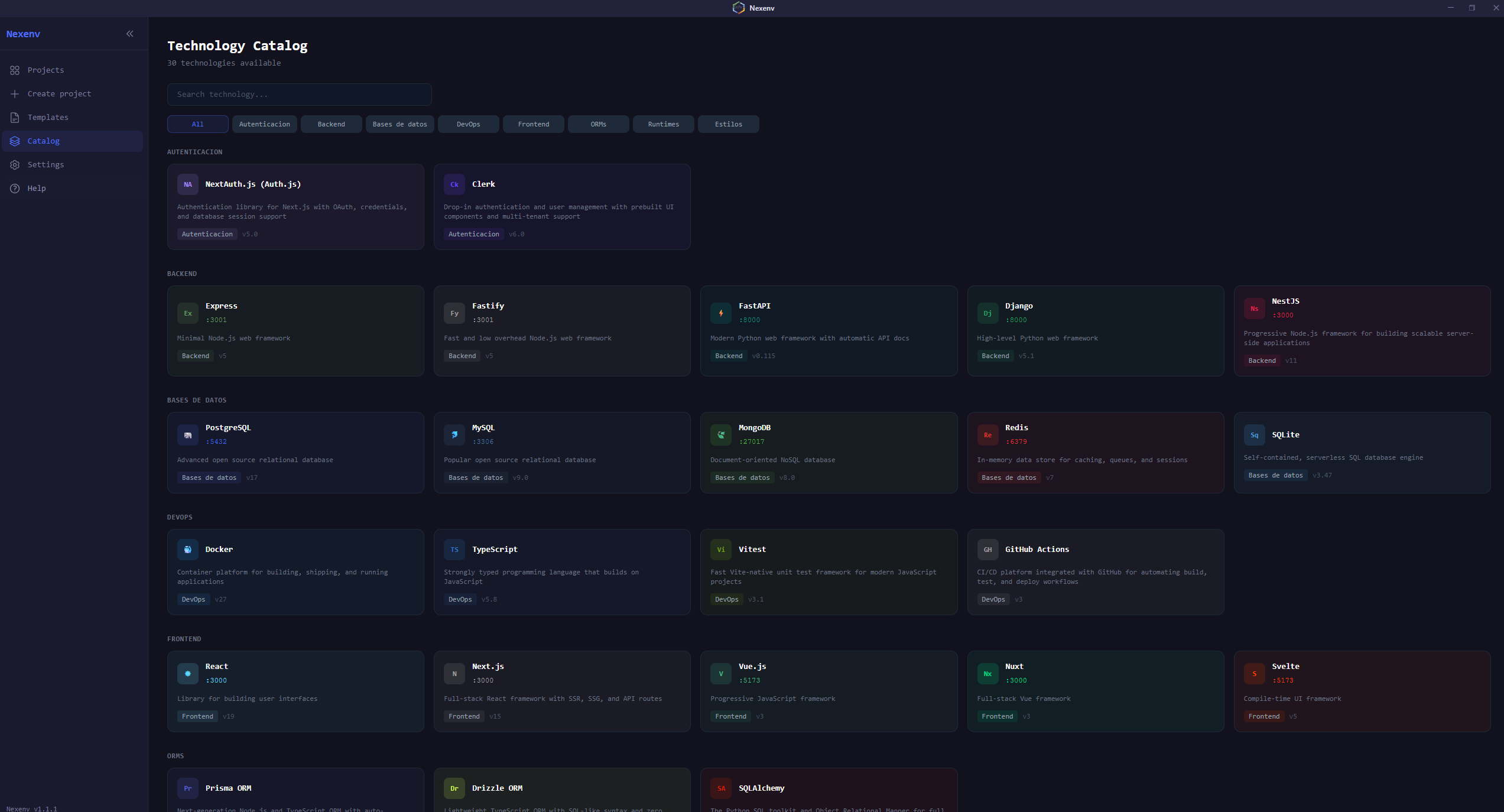The height and width of the screenshot is (812, 1504).
Task: Click the Help question mark icon
Action: [x=15, y=189]
